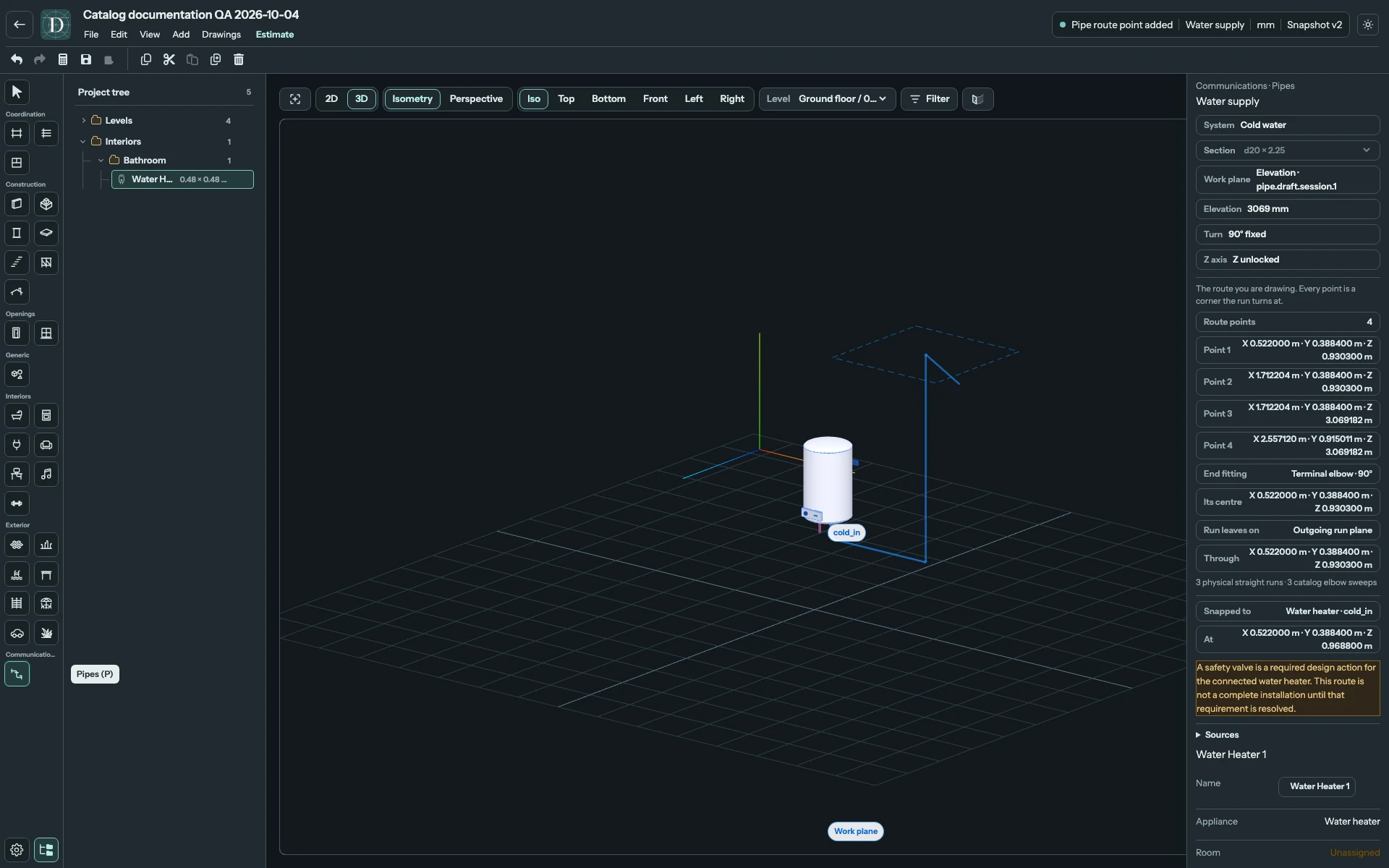This screenshot has height=868, width=1389.
Task: Select the swimming pool tool
Action: click(17, 574)
